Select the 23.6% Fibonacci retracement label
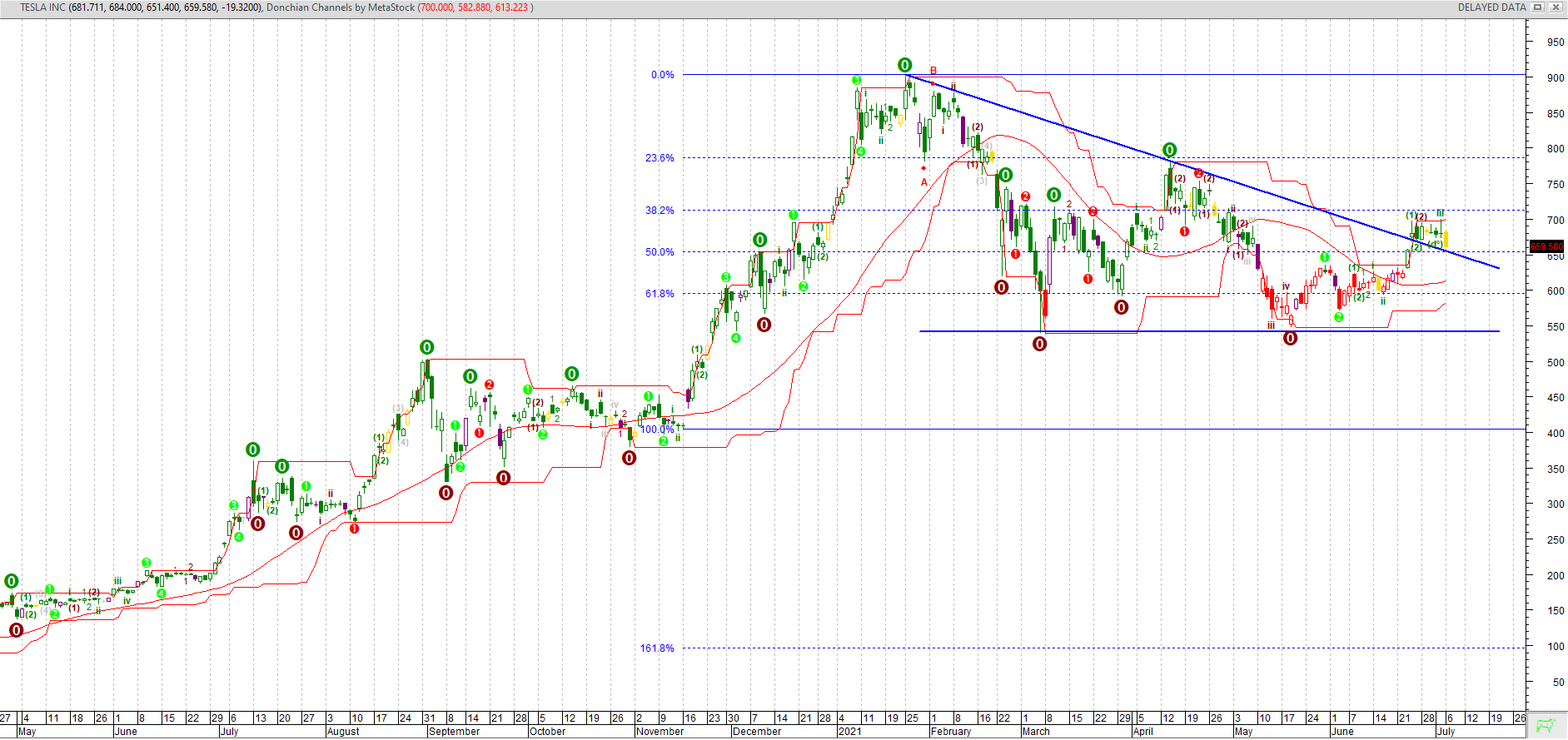This screenshot has height=740, width=1568. tap(660, 158)
